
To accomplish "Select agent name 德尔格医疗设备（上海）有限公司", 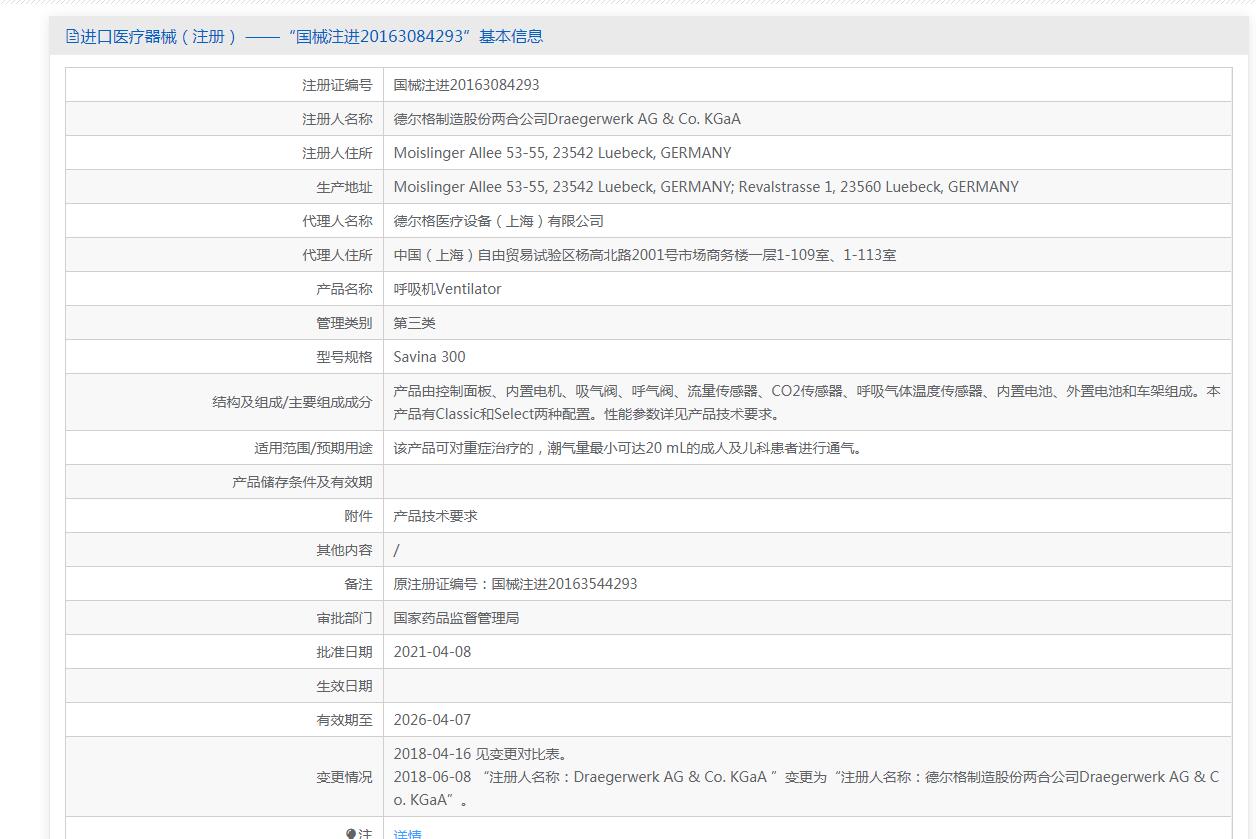I will (x=498, y=221).
